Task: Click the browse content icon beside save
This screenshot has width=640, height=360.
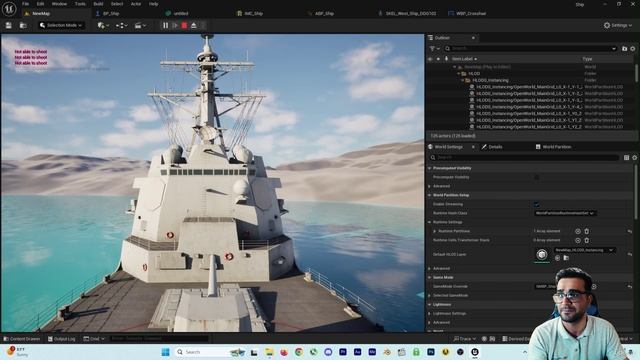Action: pyautogui.click(x=23, y=25)
